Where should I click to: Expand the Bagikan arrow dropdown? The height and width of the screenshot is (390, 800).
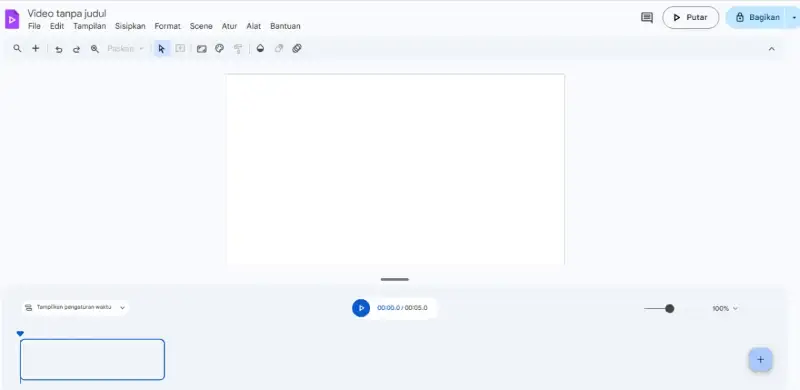793,17
